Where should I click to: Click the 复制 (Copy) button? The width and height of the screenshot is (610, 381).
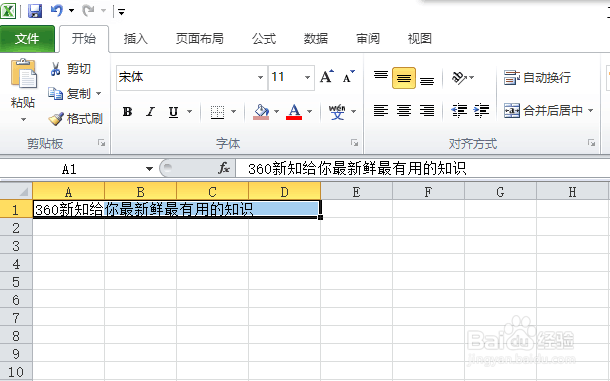(69, 93)
